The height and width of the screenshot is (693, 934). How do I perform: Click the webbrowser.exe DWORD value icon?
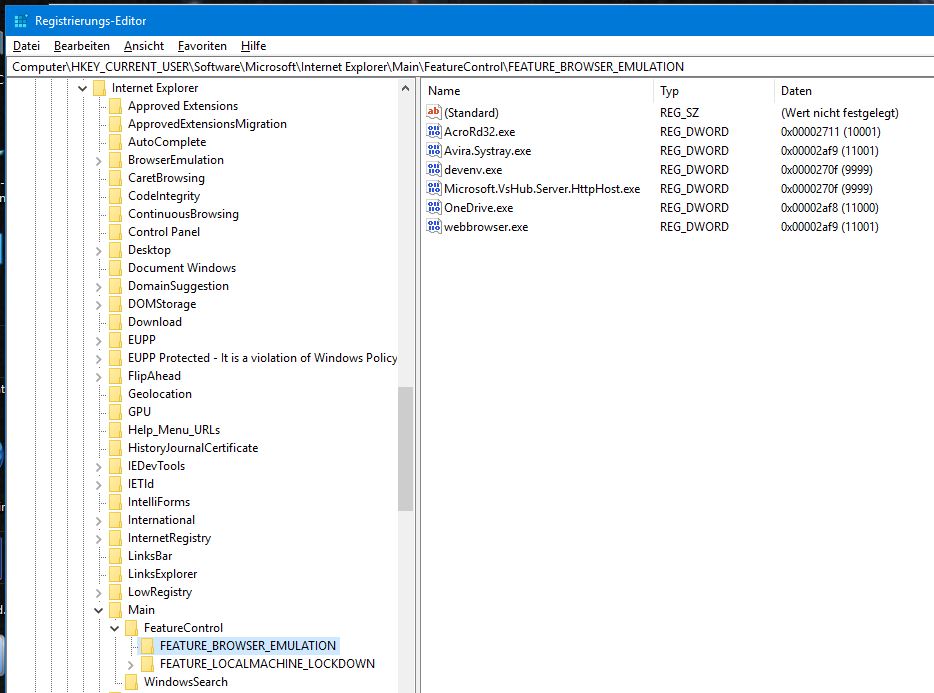tap(434, 226)
